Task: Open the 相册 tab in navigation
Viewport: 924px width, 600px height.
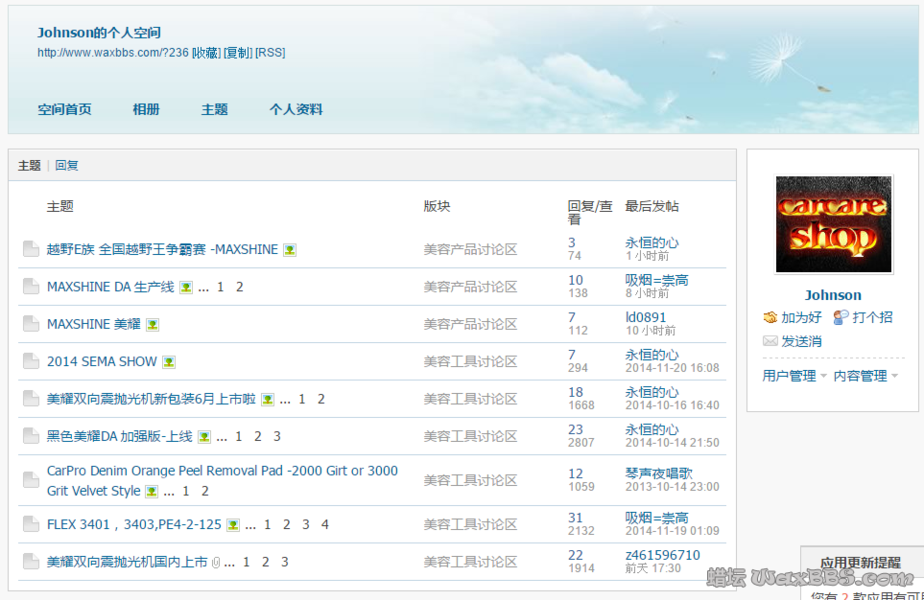Action: pos(146,110)
